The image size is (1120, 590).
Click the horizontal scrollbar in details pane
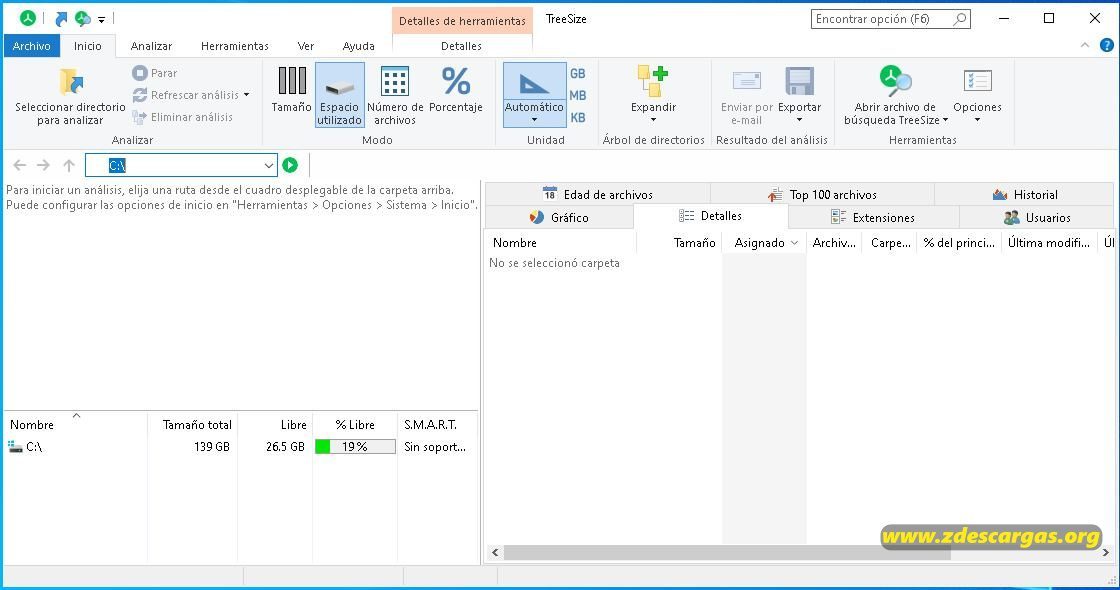point(727,552)
